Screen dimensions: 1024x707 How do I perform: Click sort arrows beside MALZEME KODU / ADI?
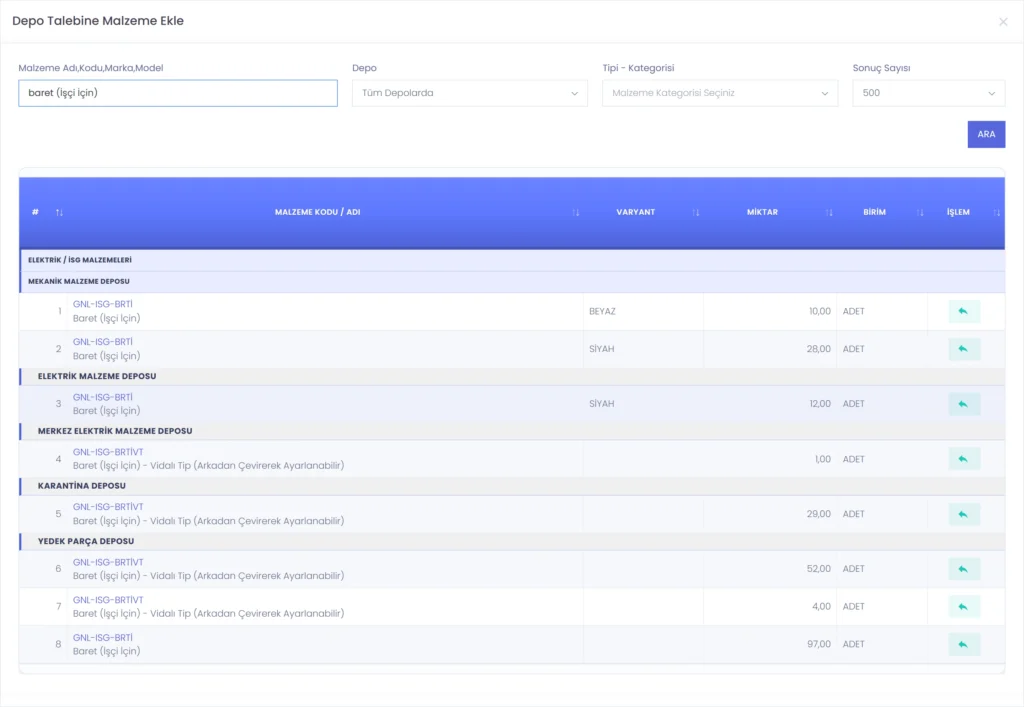(x=575, y=212)
